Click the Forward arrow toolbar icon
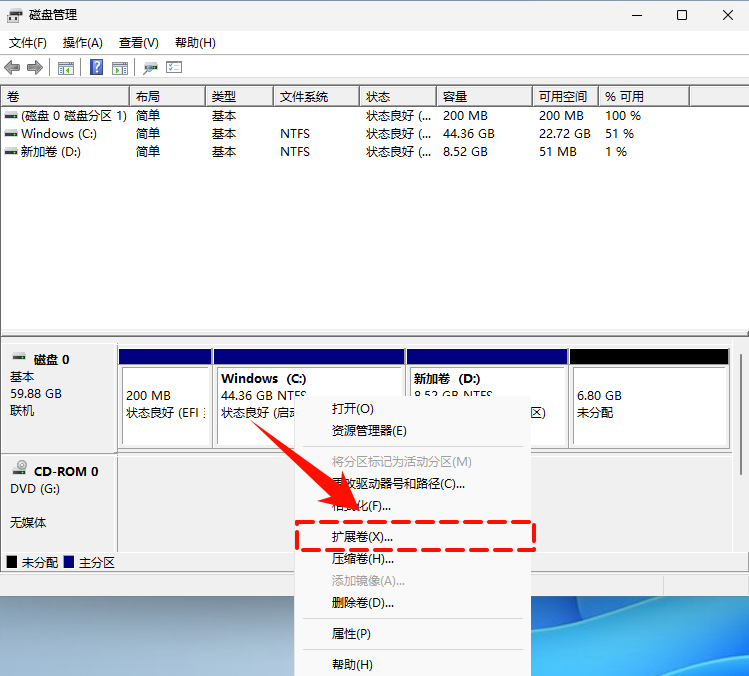This screenshot has height=676, width=749. point(35,68)
